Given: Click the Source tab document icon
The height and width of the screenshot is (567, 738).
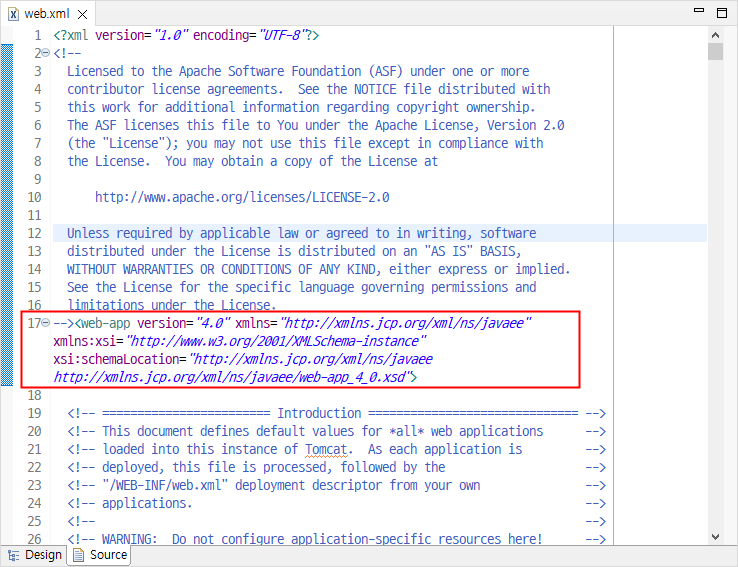Looking at the screenshot, I should pos(78,555).
